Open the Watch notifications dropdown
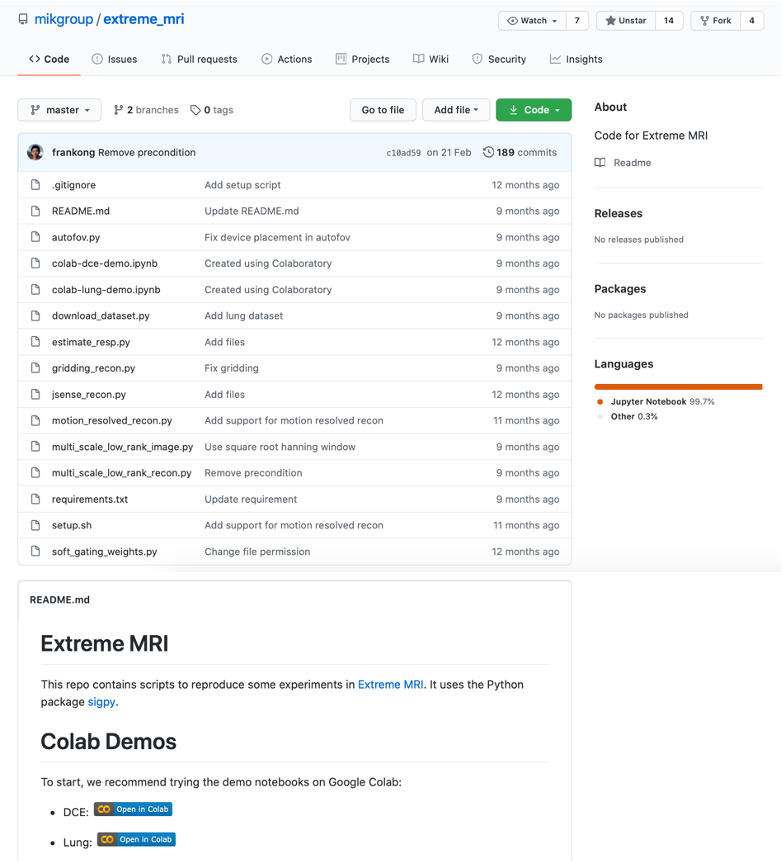This screenshot has height=862, width=782. (x=532, y=21)
